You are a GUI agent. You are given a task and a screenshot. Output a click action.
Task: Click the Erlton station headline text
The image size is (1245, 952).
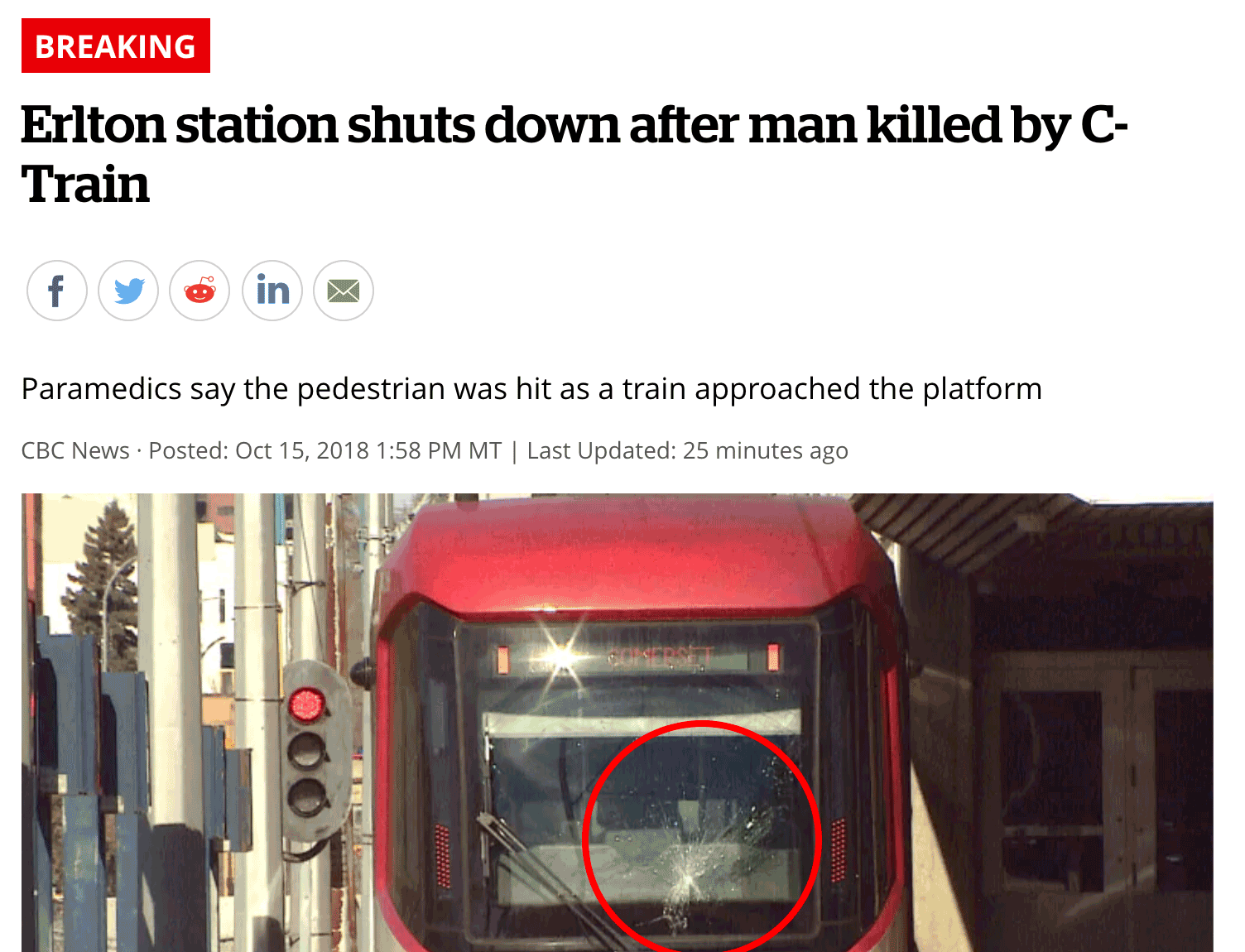pos(574,154)
